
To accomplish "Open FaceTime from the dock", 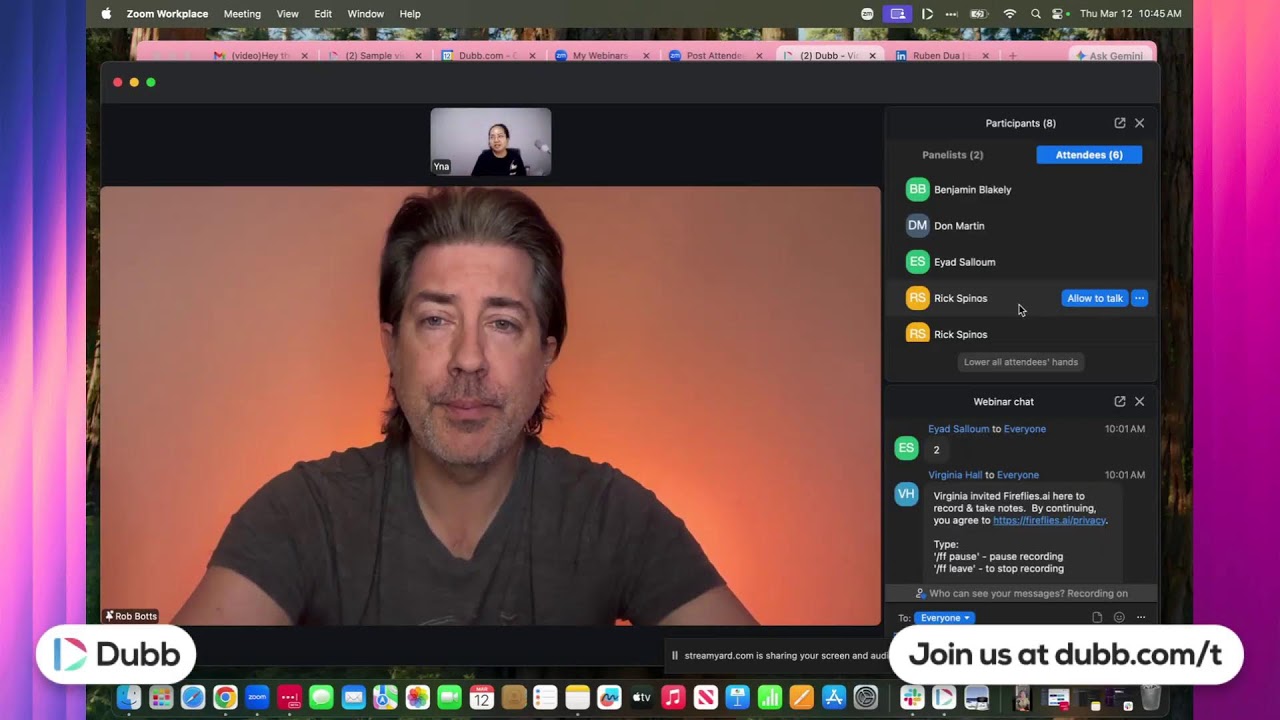I will coord(449,697).
